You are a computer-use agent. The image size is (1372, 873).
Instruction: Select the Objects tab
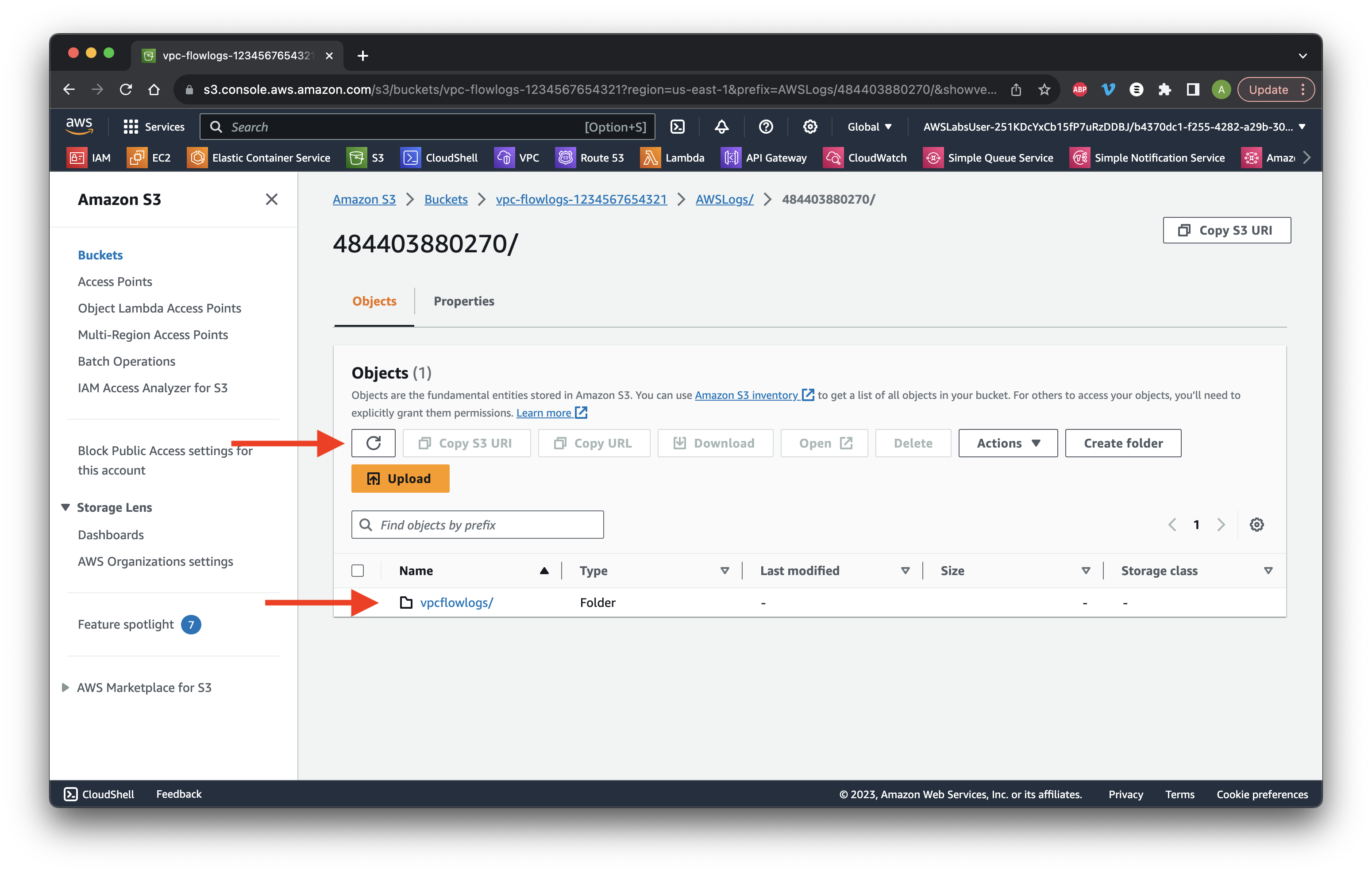pyautogui.click(x=374, y=301)
